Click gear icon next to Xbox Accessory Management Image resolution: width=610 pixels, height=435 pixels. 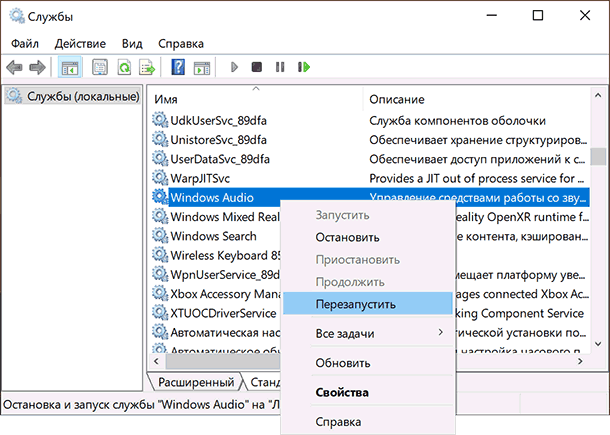point(160,293)
